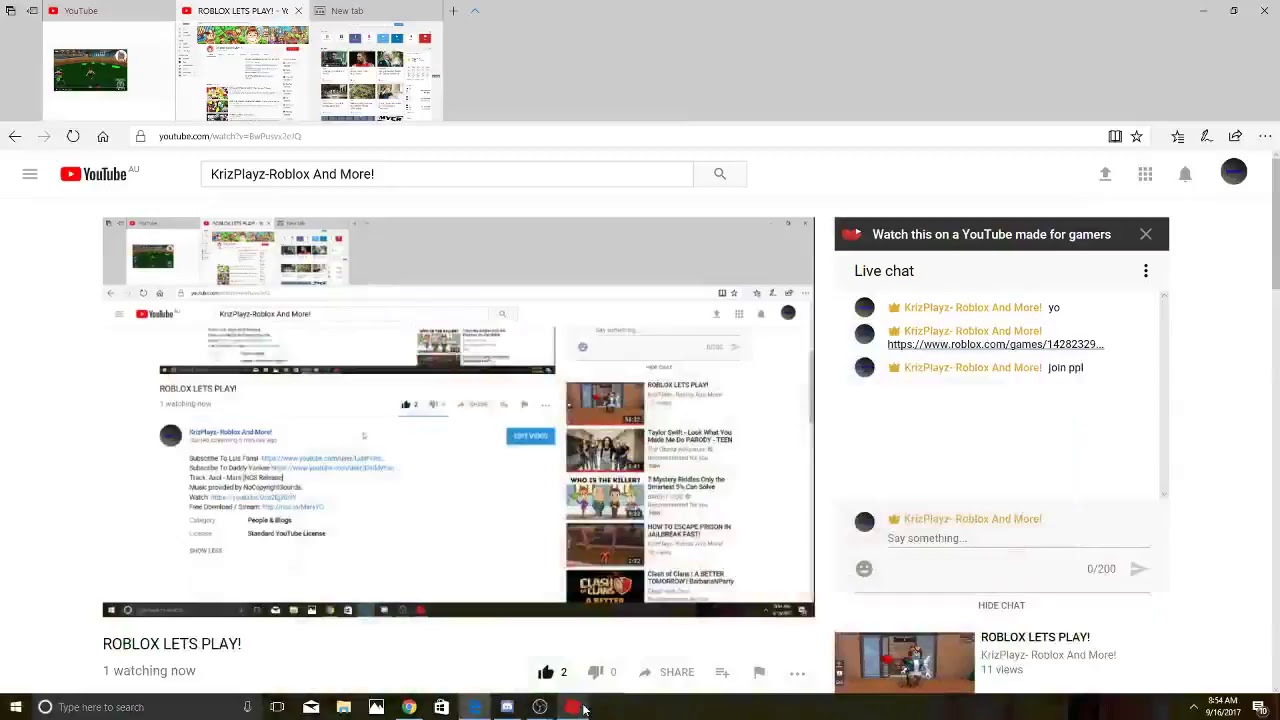The width and height of the screenshot is (1280, 720).
Task: Open Edge Settings and more menu
Action: point(1265,136)
